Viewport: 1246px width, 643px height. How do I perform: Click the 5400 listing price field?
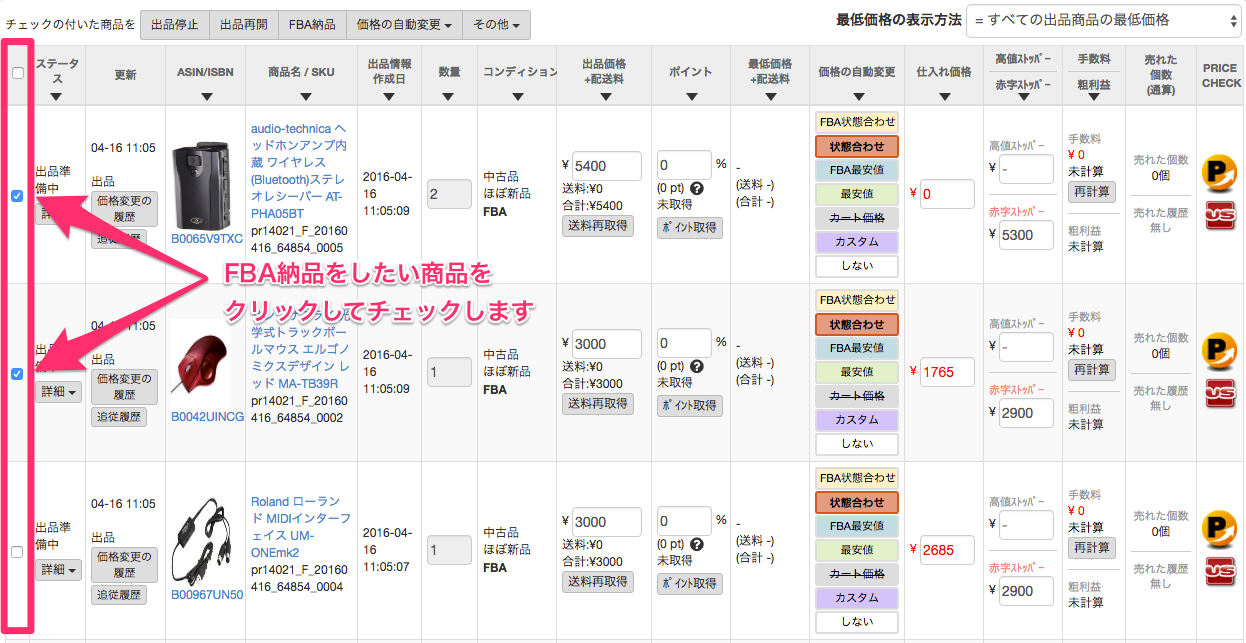coord(607,166)
